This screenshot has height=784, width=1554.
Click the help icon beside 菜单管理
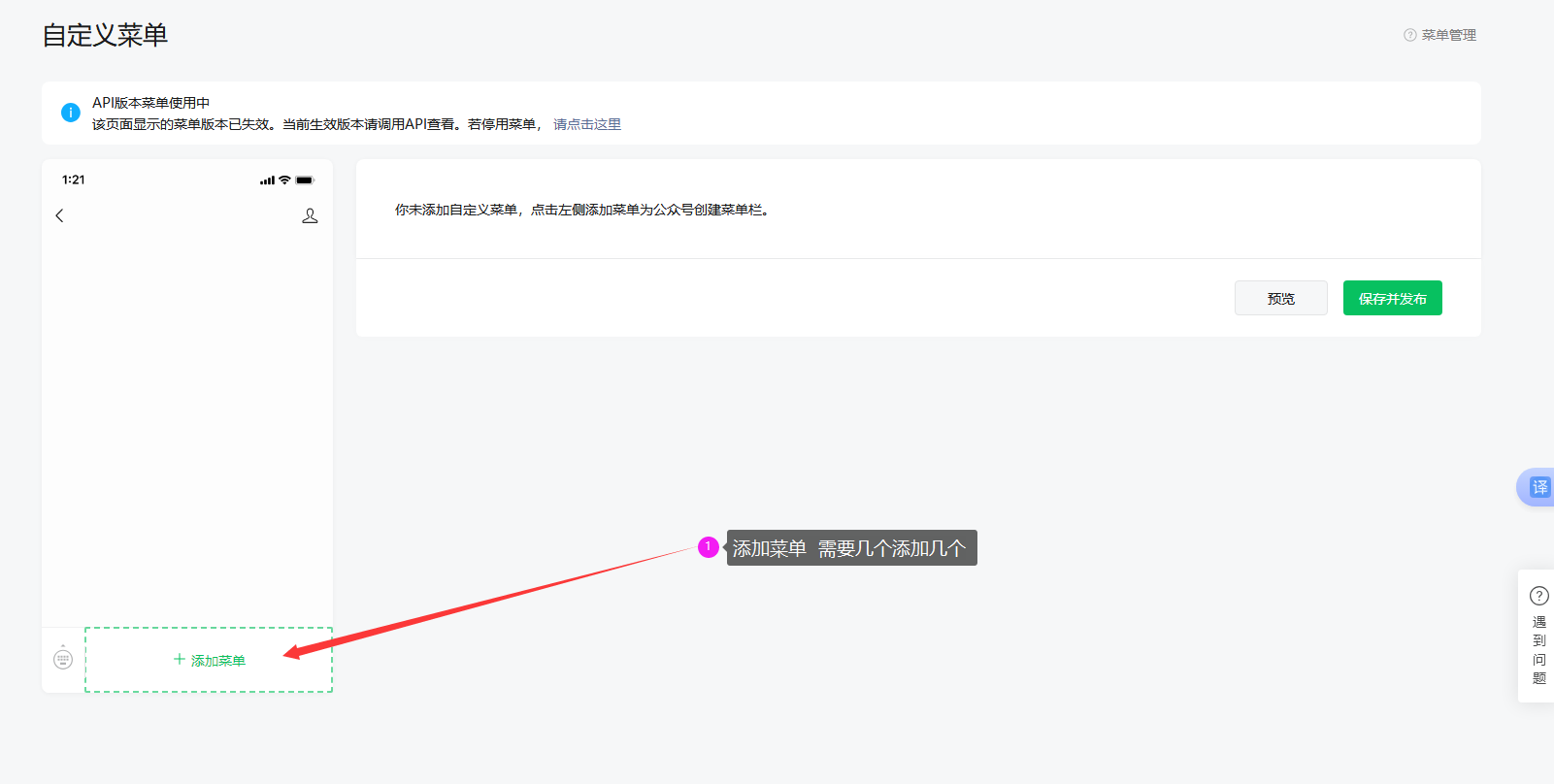(1409, 35)
